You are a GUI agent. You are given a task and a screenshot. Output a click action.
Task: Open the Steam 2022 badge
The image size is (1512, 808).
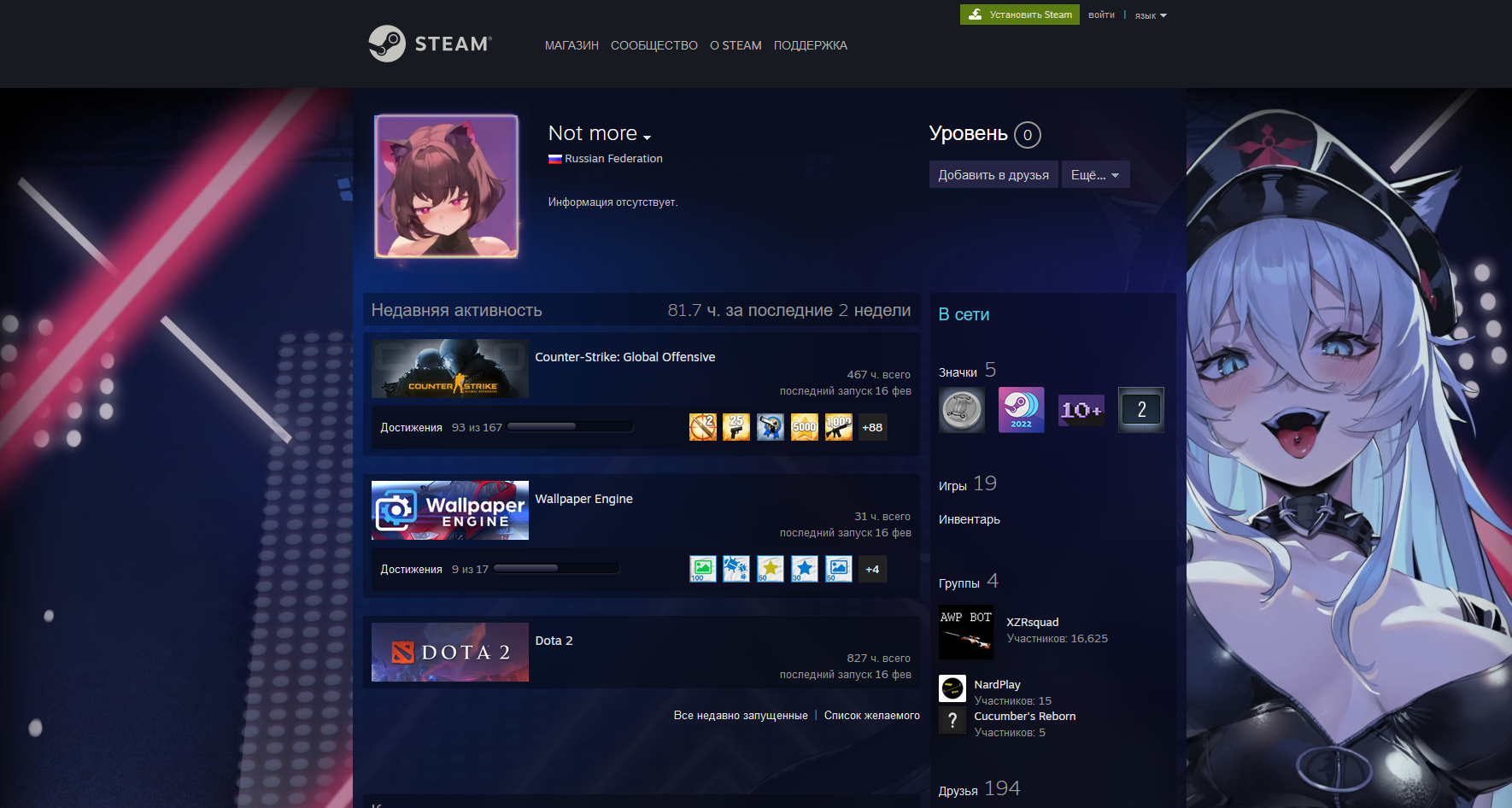coord(1022,410)
